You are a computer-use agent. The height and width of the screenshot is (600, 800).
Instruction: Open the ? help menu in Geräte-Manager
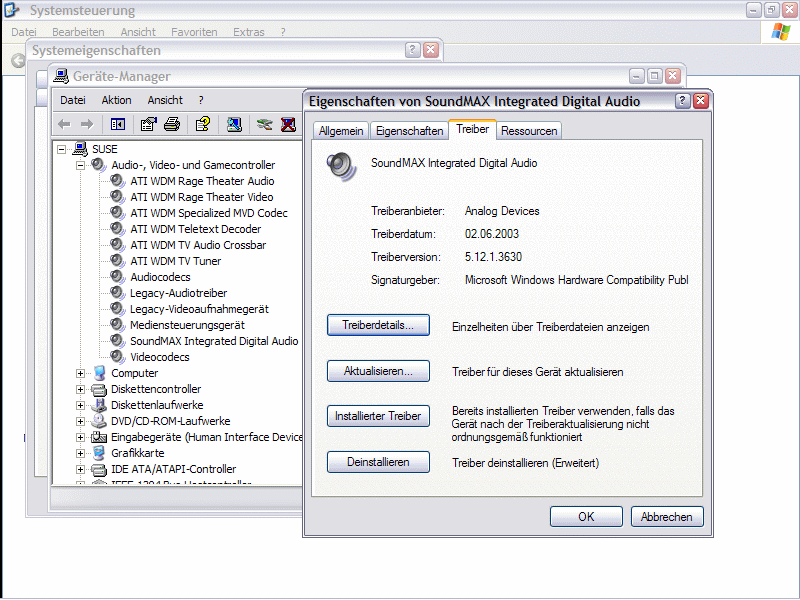click(x=201, y=100)
